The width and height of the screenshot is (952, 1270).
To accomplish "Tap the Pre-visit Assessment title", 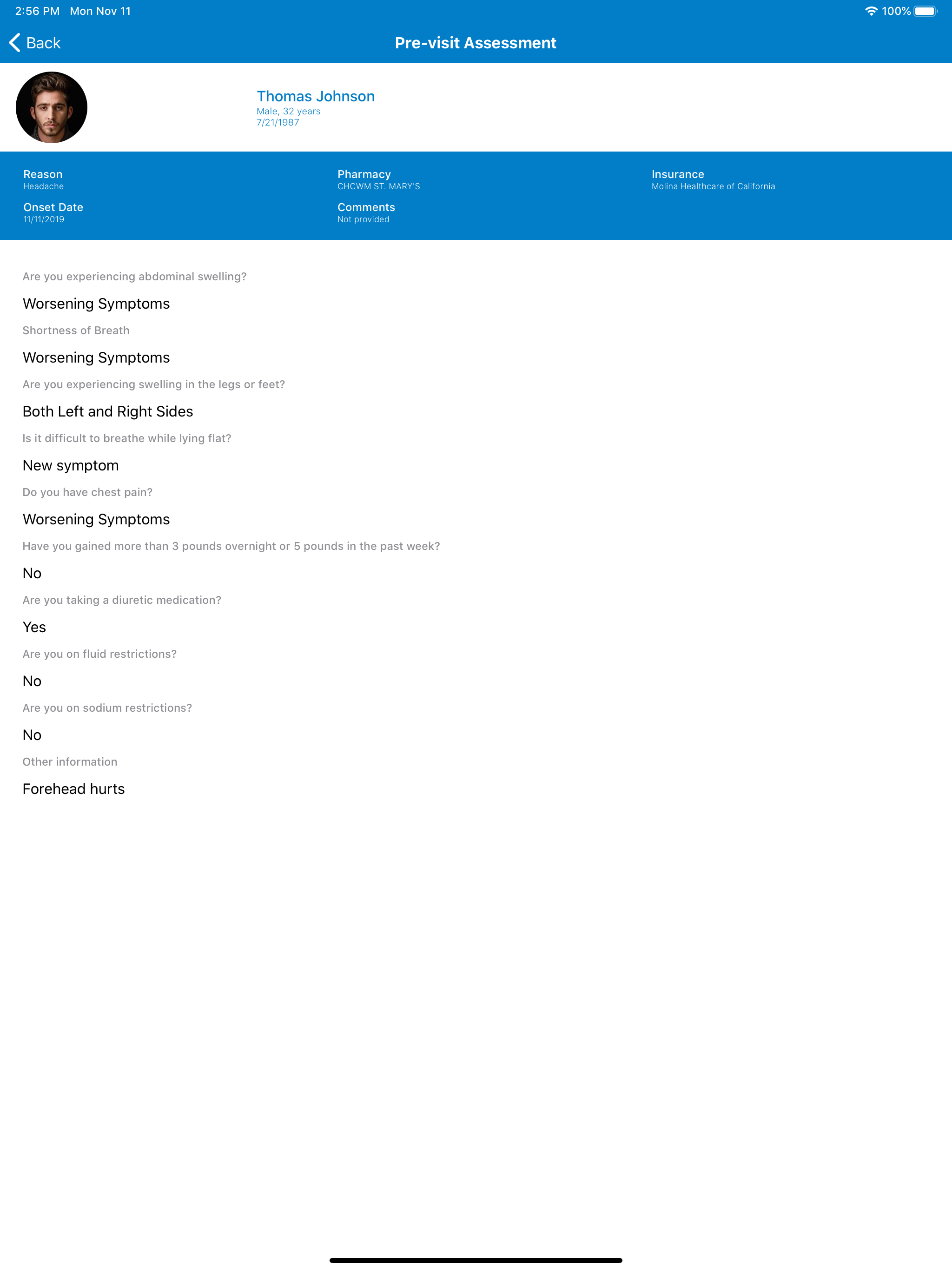I will (x=476, y=43).
